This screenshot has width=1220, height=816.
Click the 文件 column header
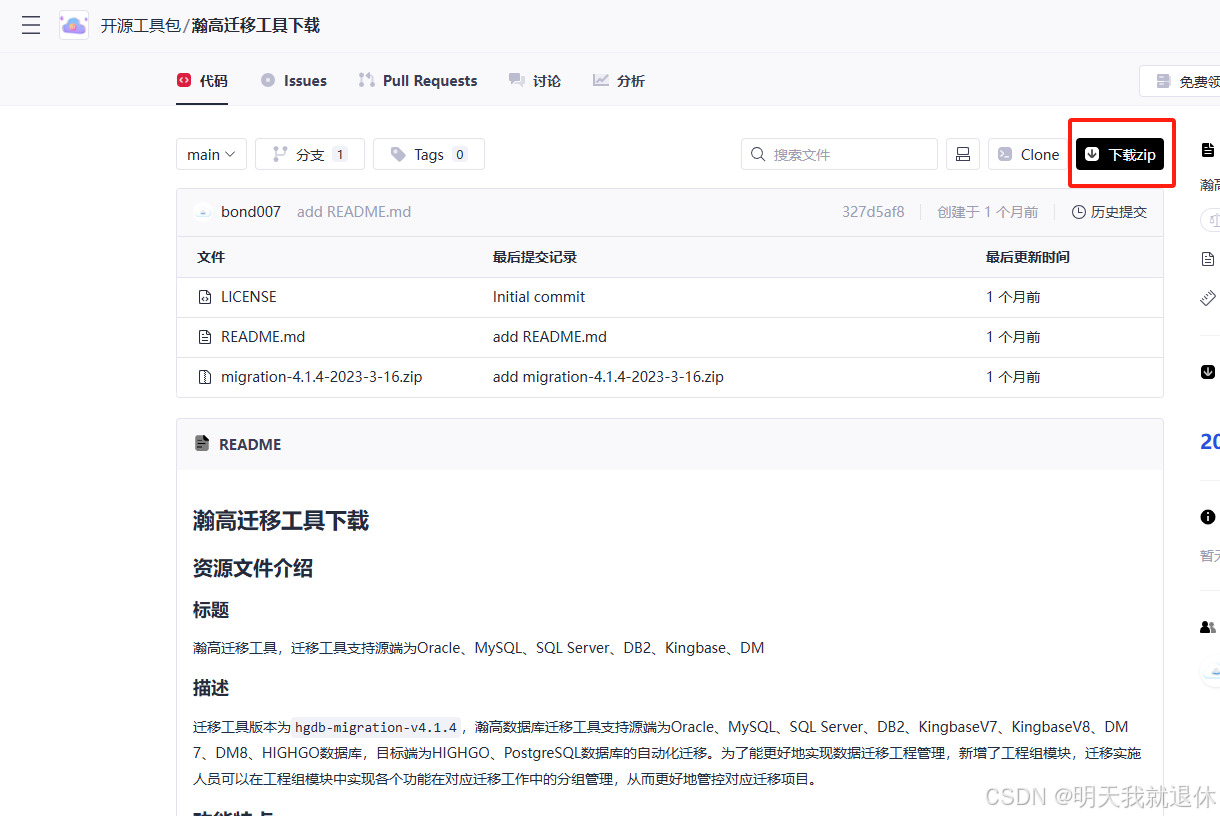point(211,257)
